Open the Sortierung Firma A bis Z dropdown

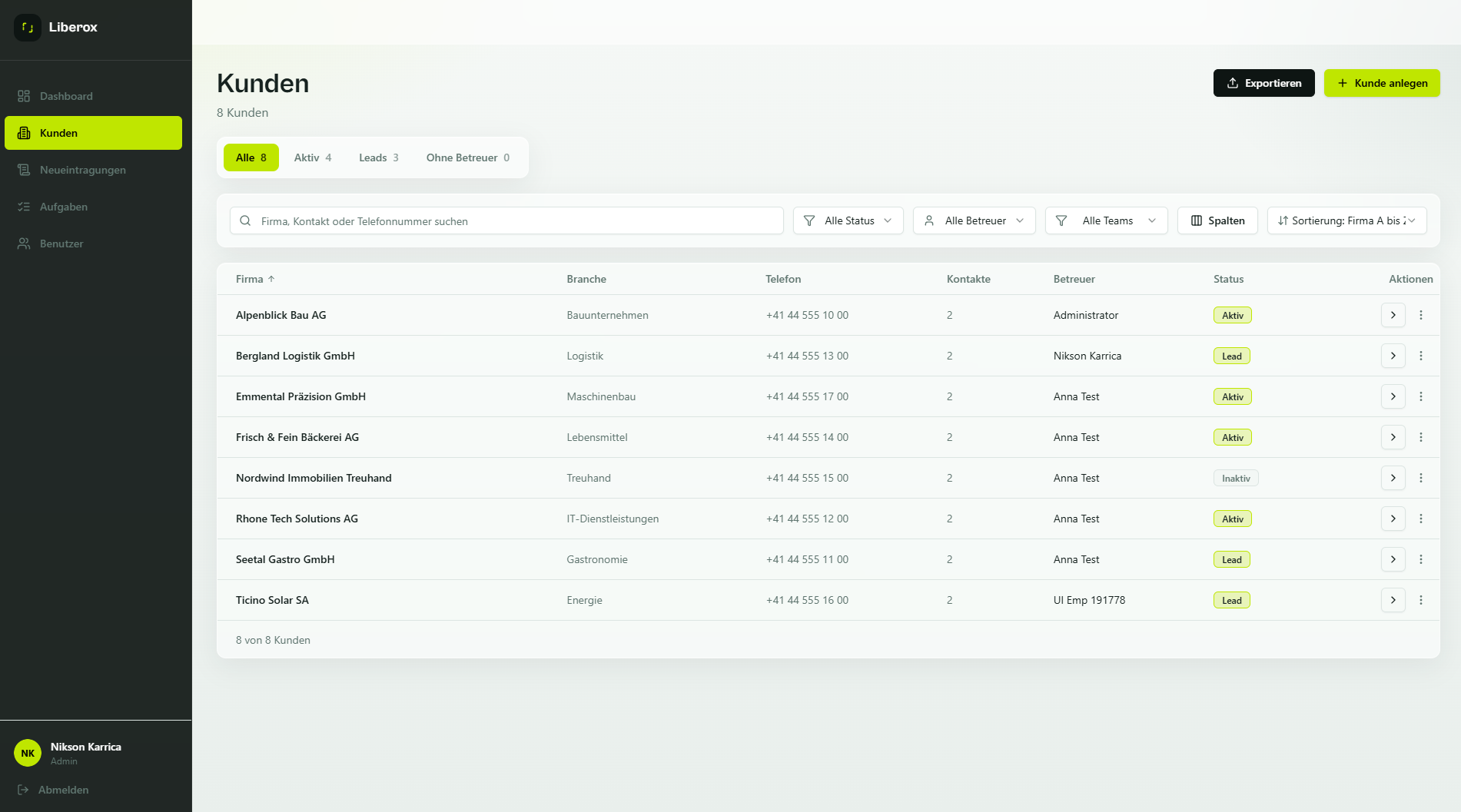1346,220
